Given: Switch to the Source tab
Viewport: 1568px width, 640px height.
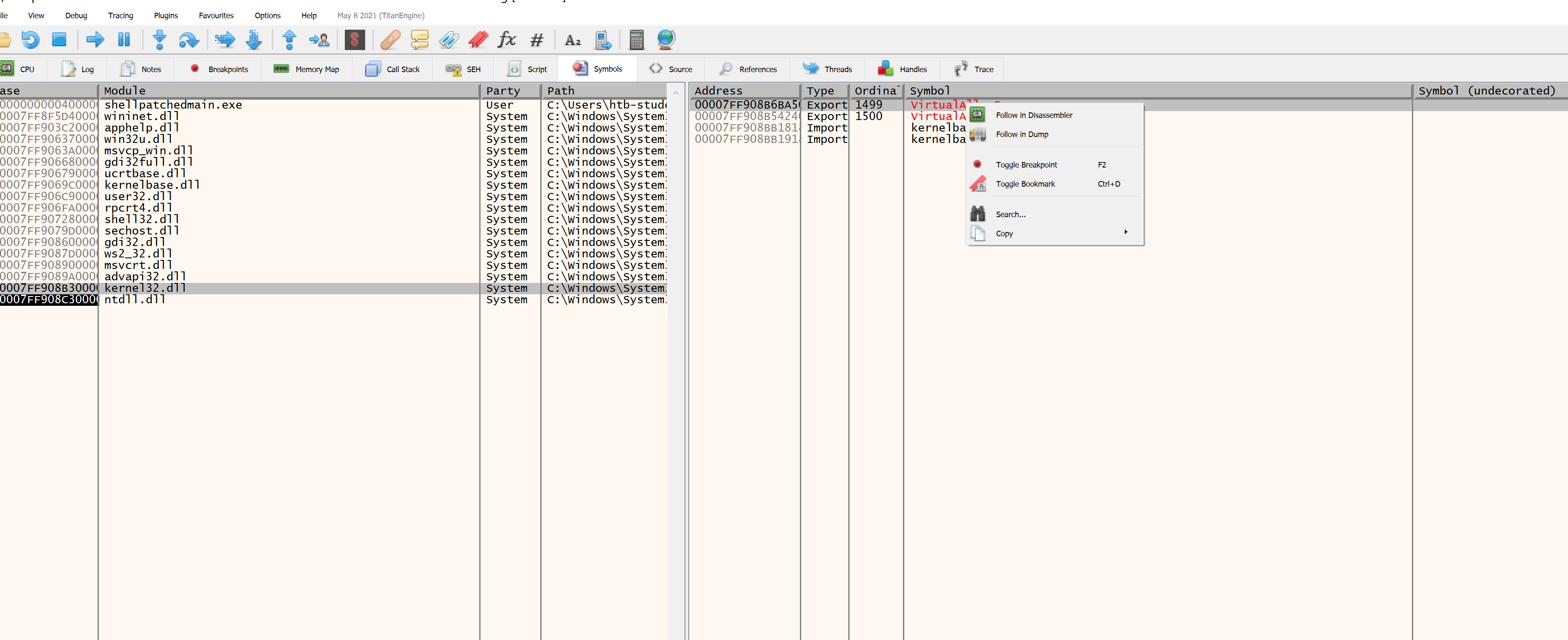Looking at the screenshot, I should [671, 69].
